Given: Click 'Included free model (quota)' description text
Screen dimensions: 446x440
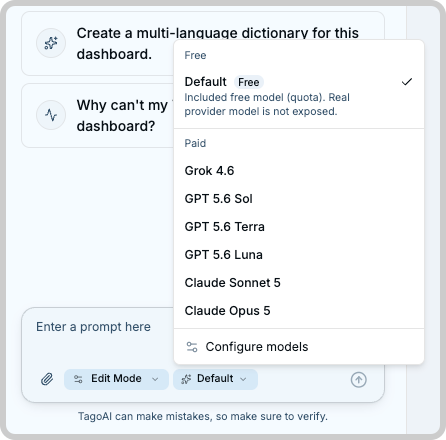Looking at the screenshot, I should (267, 104).
